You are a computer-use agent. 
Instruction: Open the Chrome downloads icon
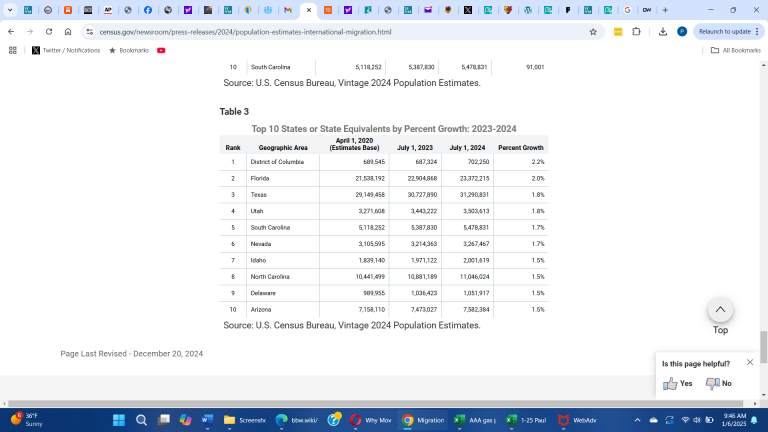pos(663,31)
